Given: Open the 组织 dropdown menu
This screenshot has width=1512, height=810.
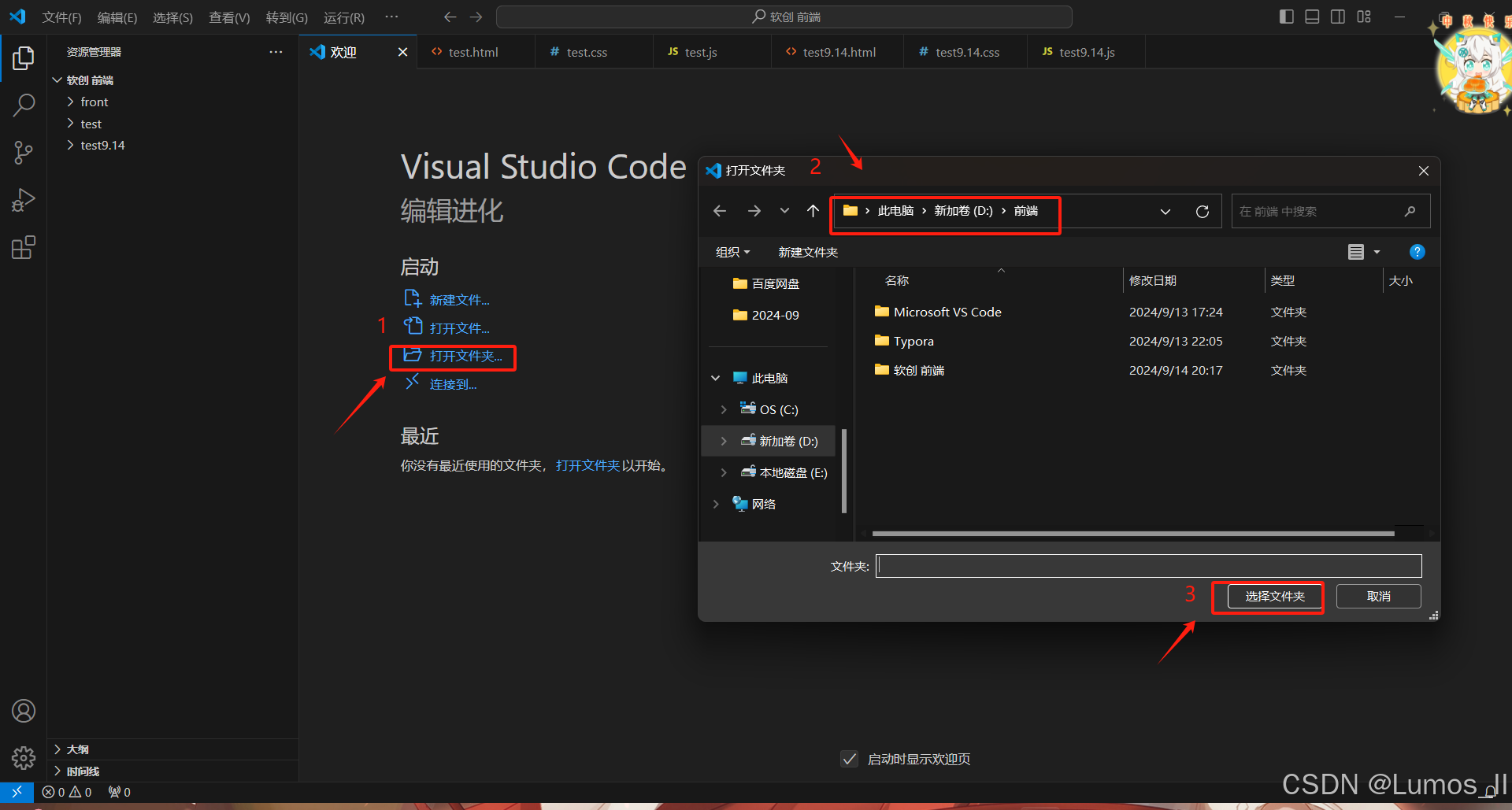Looking at the screenshot, I should click(732, 252).
